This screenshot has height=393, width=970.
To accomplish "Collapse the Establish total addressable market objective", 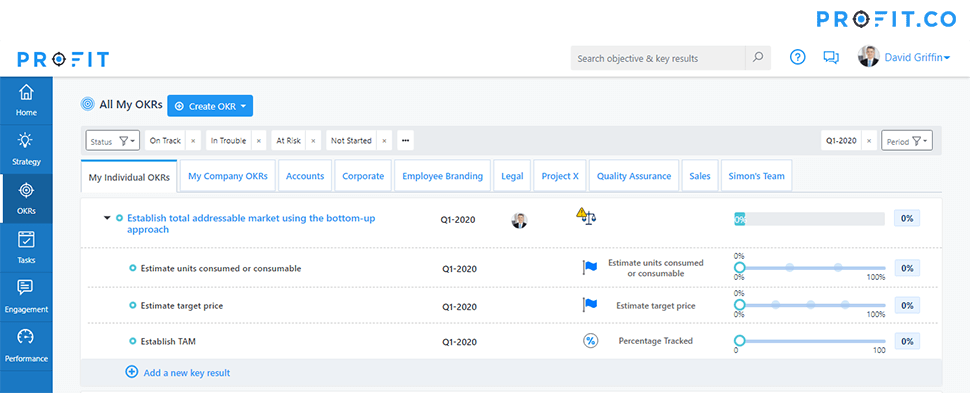I will point(107,218).
